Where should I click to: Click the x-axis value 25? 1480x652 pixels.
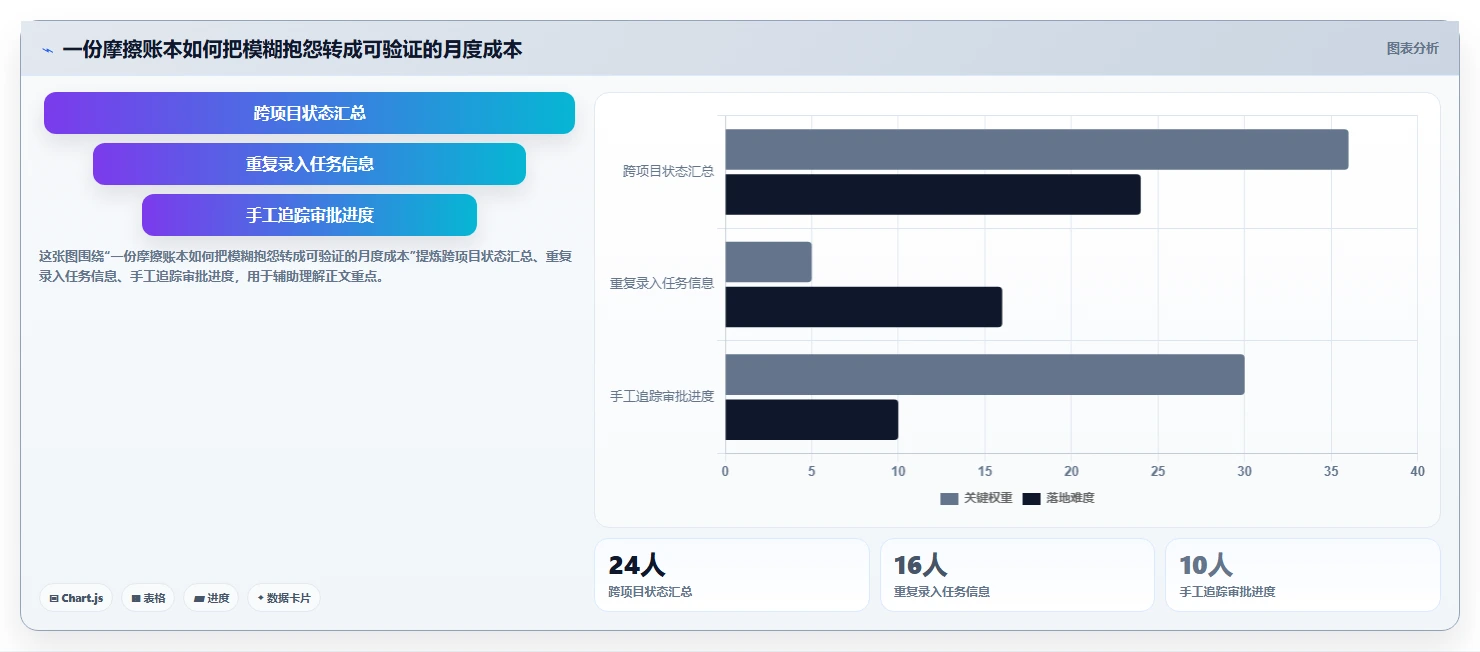[1157, 471]
